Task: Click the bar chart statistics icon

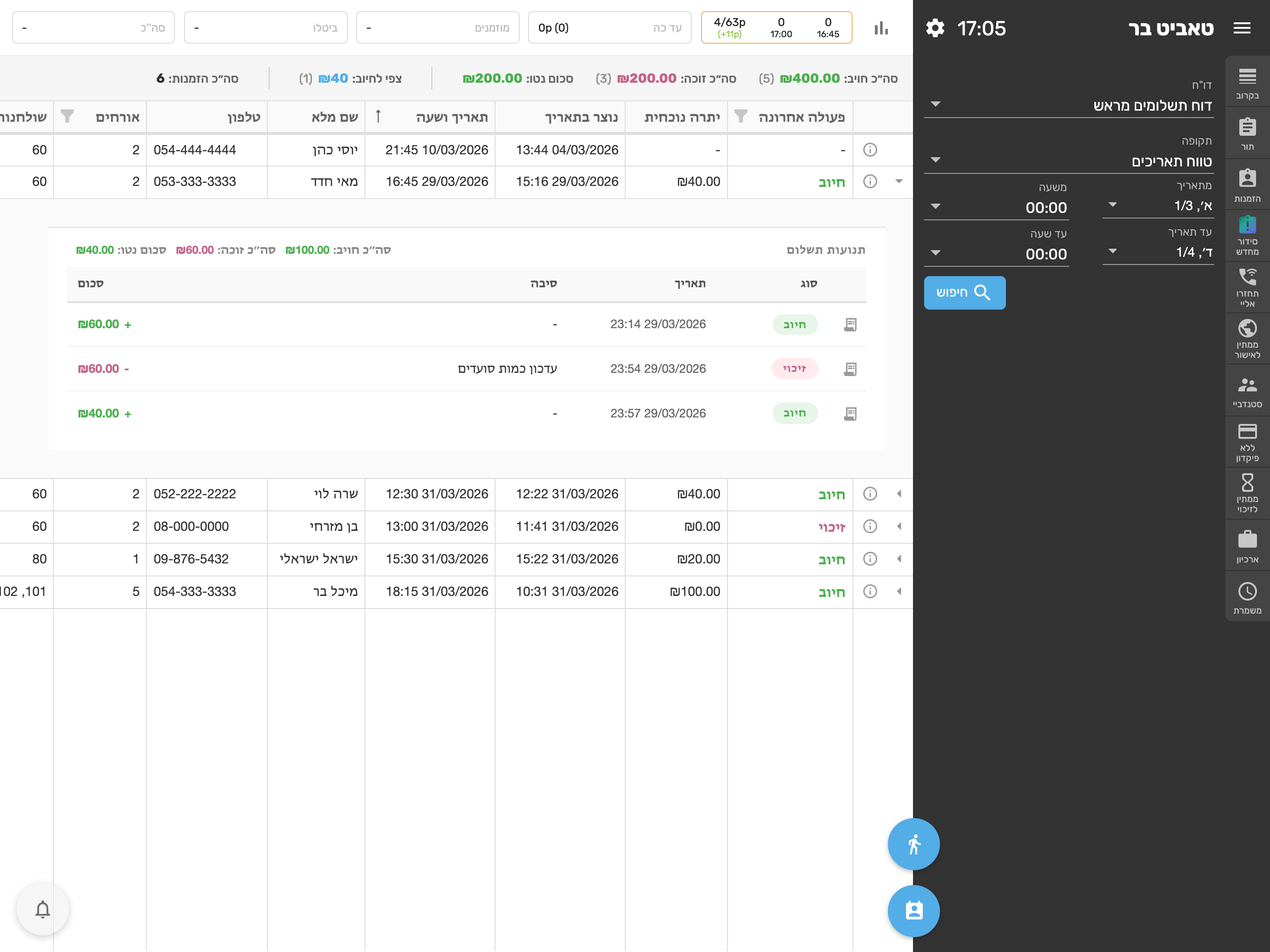Action: tap(881, 27)
